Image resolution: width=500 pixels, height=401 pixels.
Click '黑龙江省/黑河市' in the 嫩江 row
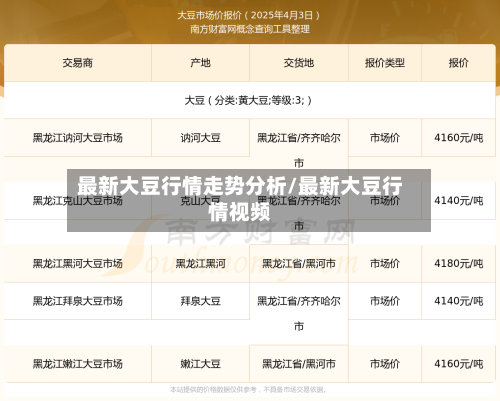299,364
